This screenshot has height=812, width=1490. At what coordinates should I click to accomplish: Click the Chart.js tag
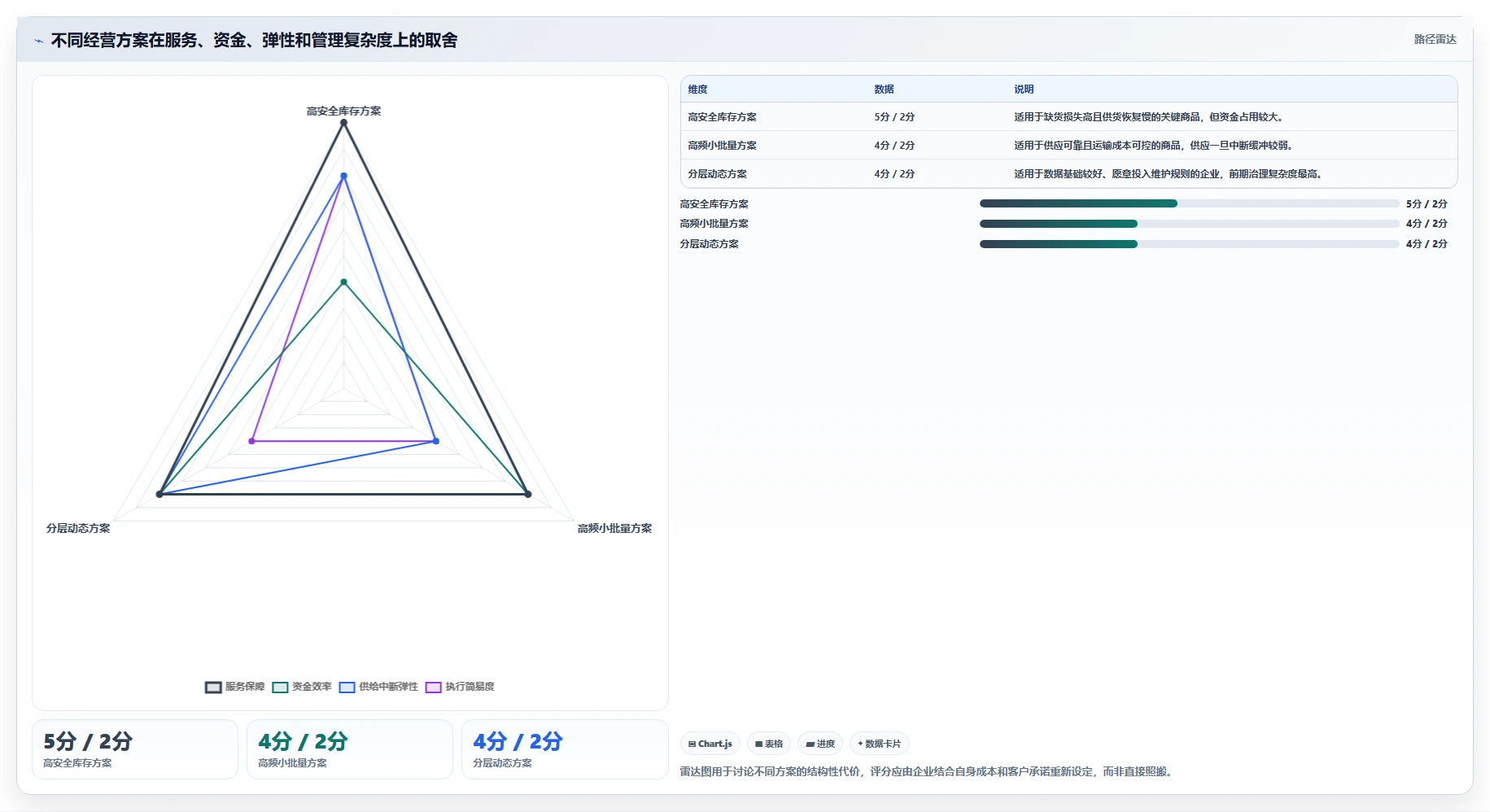(710, 744)
